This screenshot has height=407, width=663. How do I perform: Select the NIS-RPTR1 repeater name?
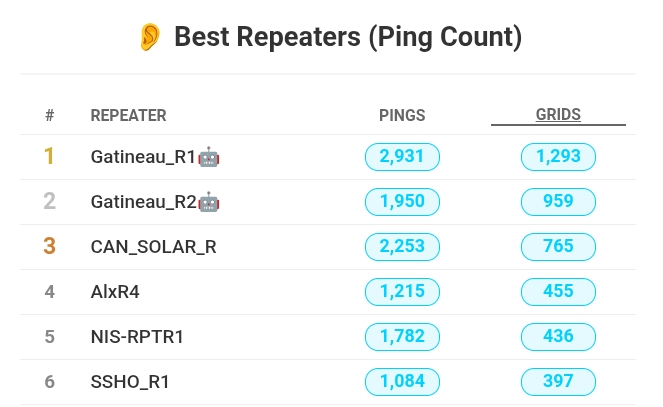click(137, 337)
